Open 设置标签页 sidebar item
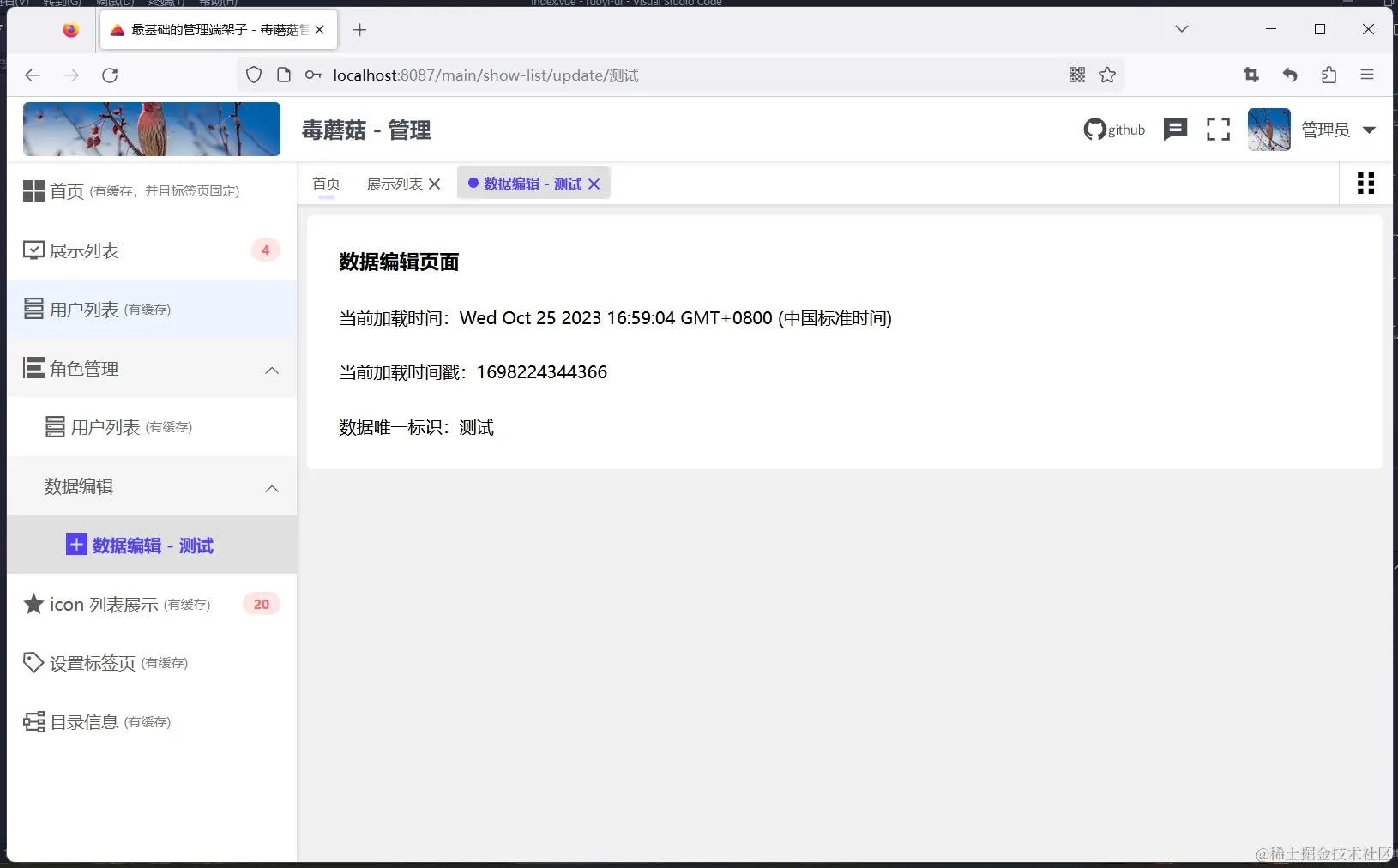Screen dimensions: 1398x868 152,662
